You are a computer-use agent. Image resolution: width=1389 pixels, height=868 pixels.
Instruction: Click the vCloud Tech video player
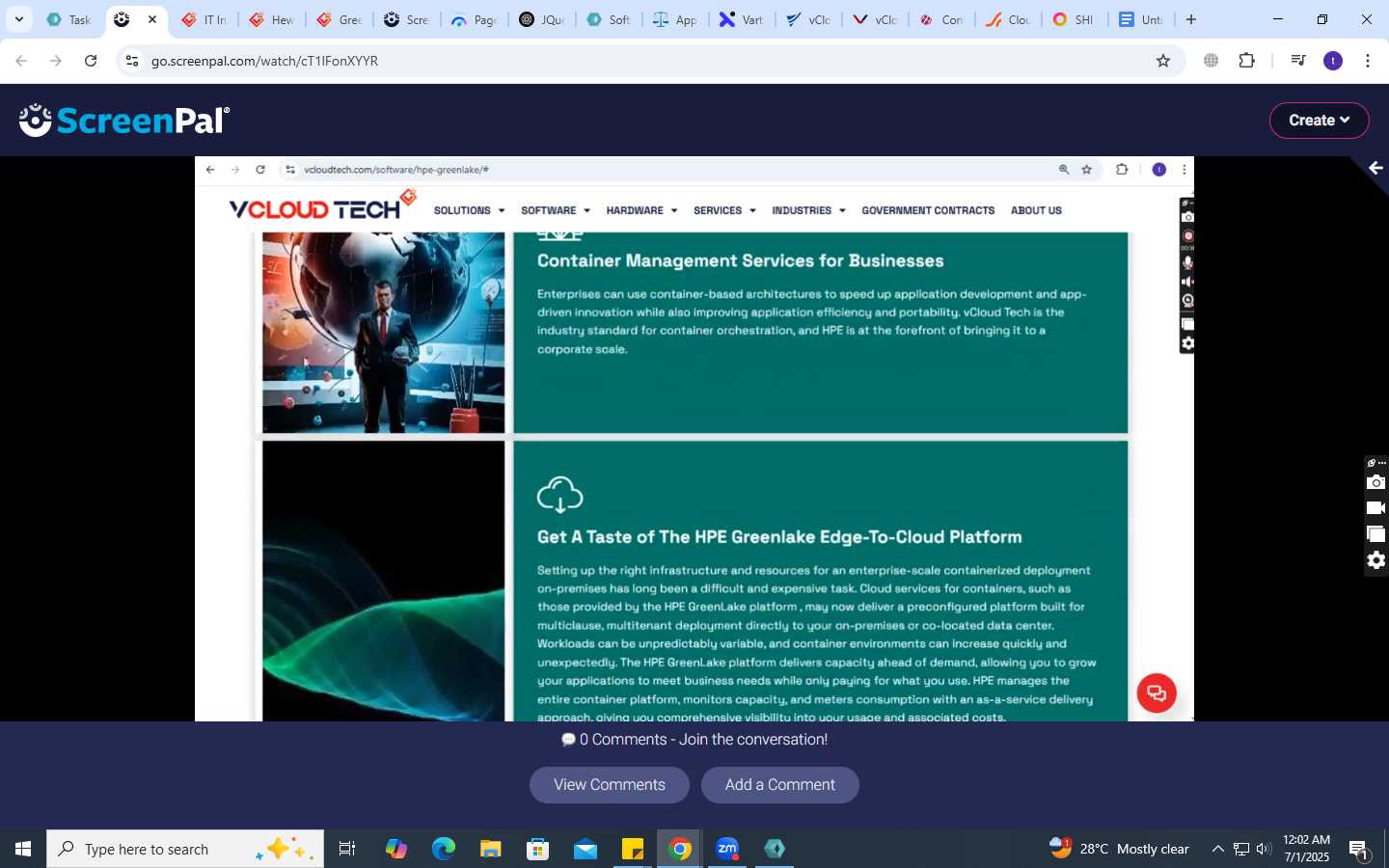tap(694, 439)
